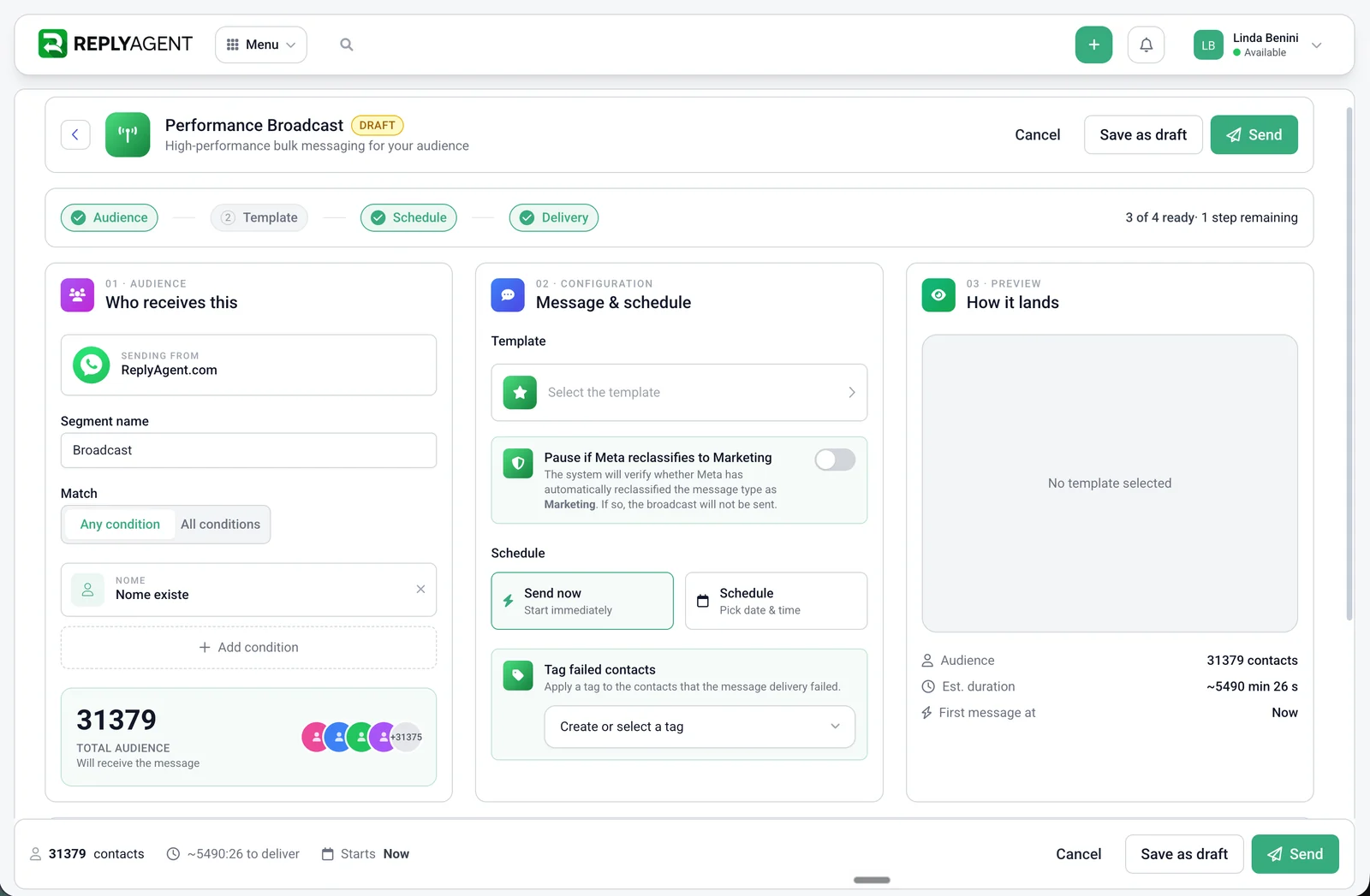Click the DRAFT status badge

(x=377, y=125)
